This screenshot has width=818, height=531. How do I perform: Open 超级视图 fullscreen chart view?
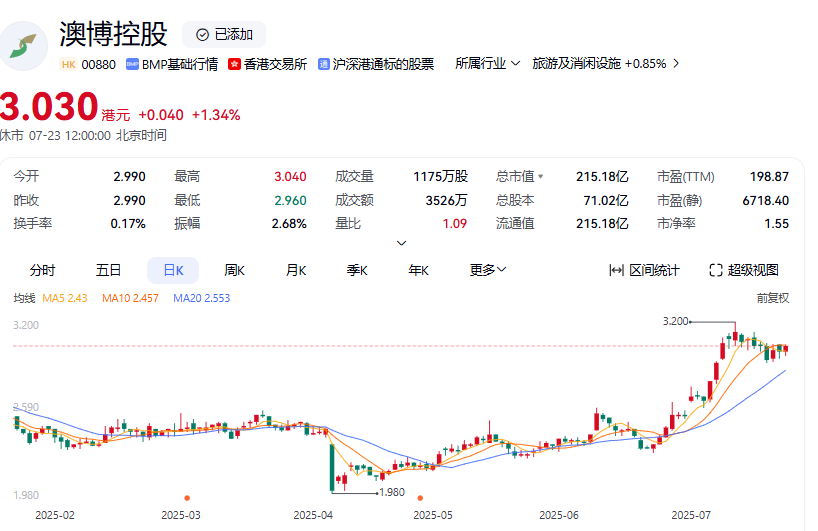(x=744, y=270)
